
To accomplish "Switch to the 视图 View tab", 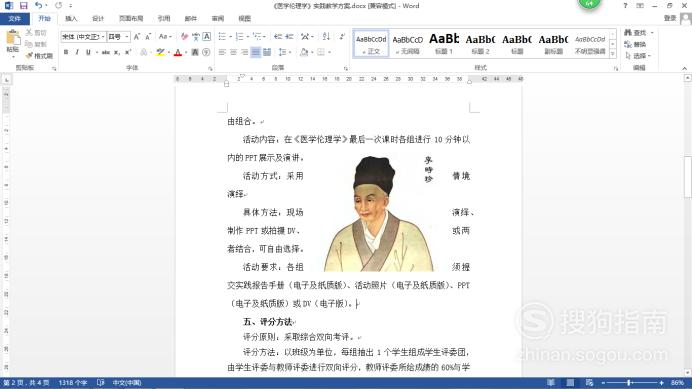I will tap(244, 19).
